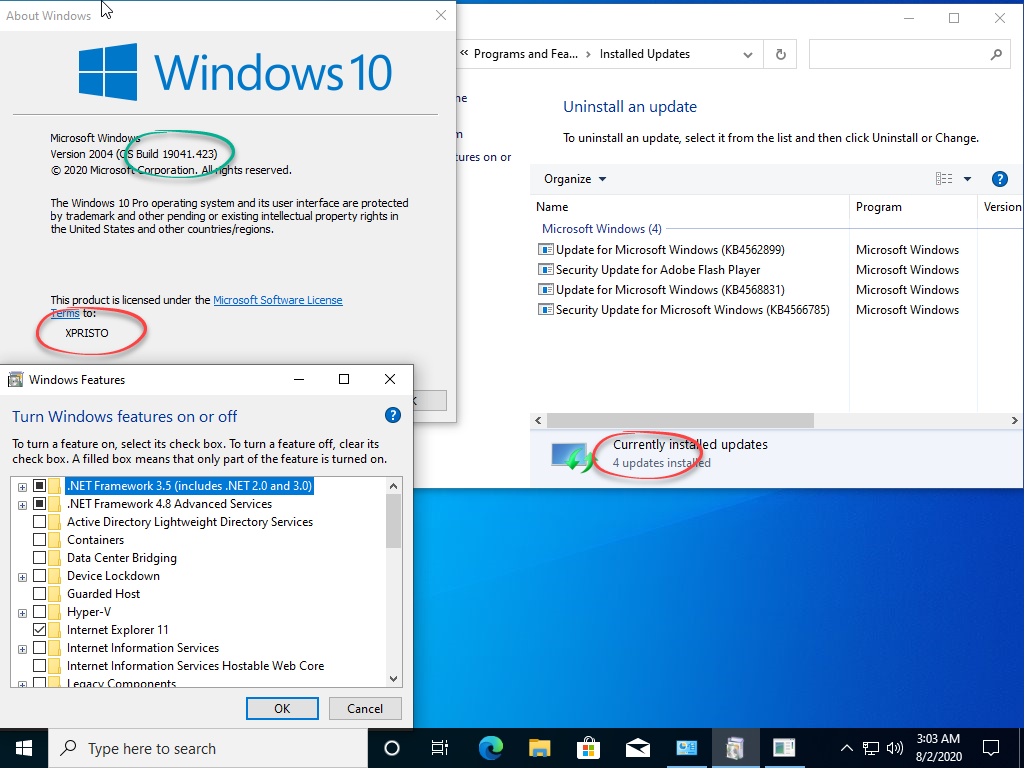Image resolution: width=1024 pixels, height=768 pixels.
Task: Click horizontal scrollbar thumb in updates list
Action: click(680, 420)
